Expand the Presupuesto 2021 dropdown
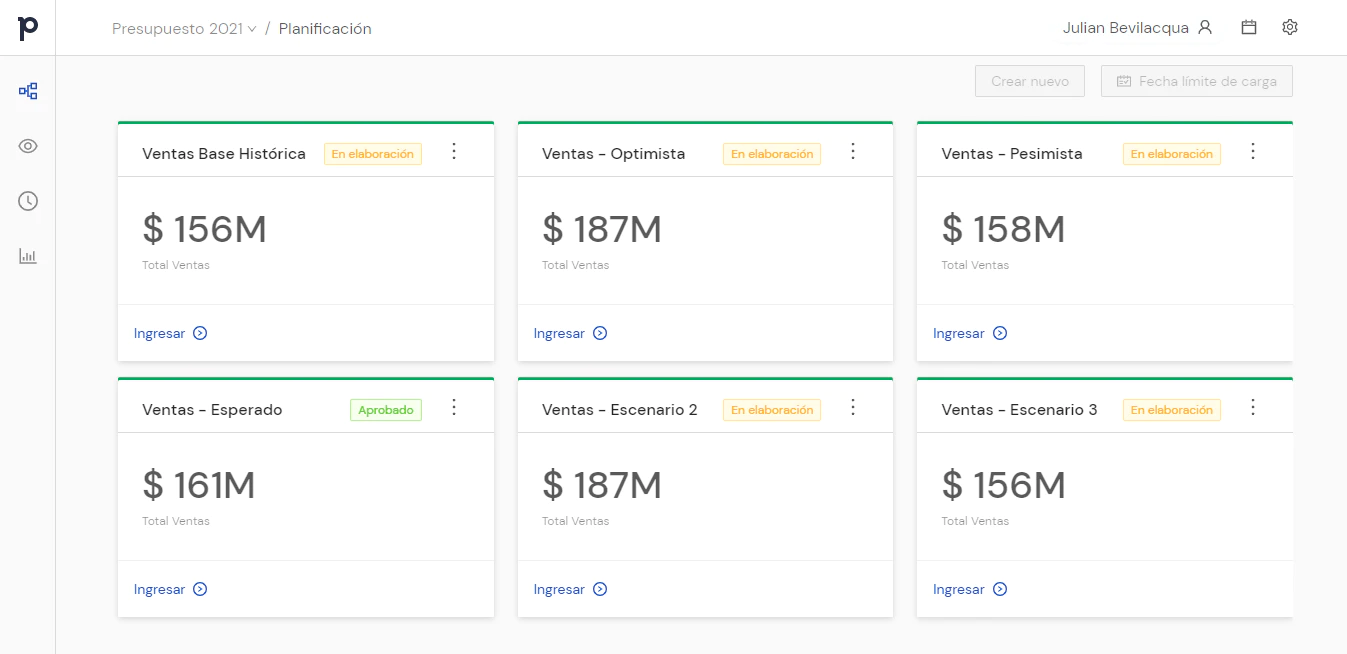Screen dimensions: 1347x654 [184, 29]
